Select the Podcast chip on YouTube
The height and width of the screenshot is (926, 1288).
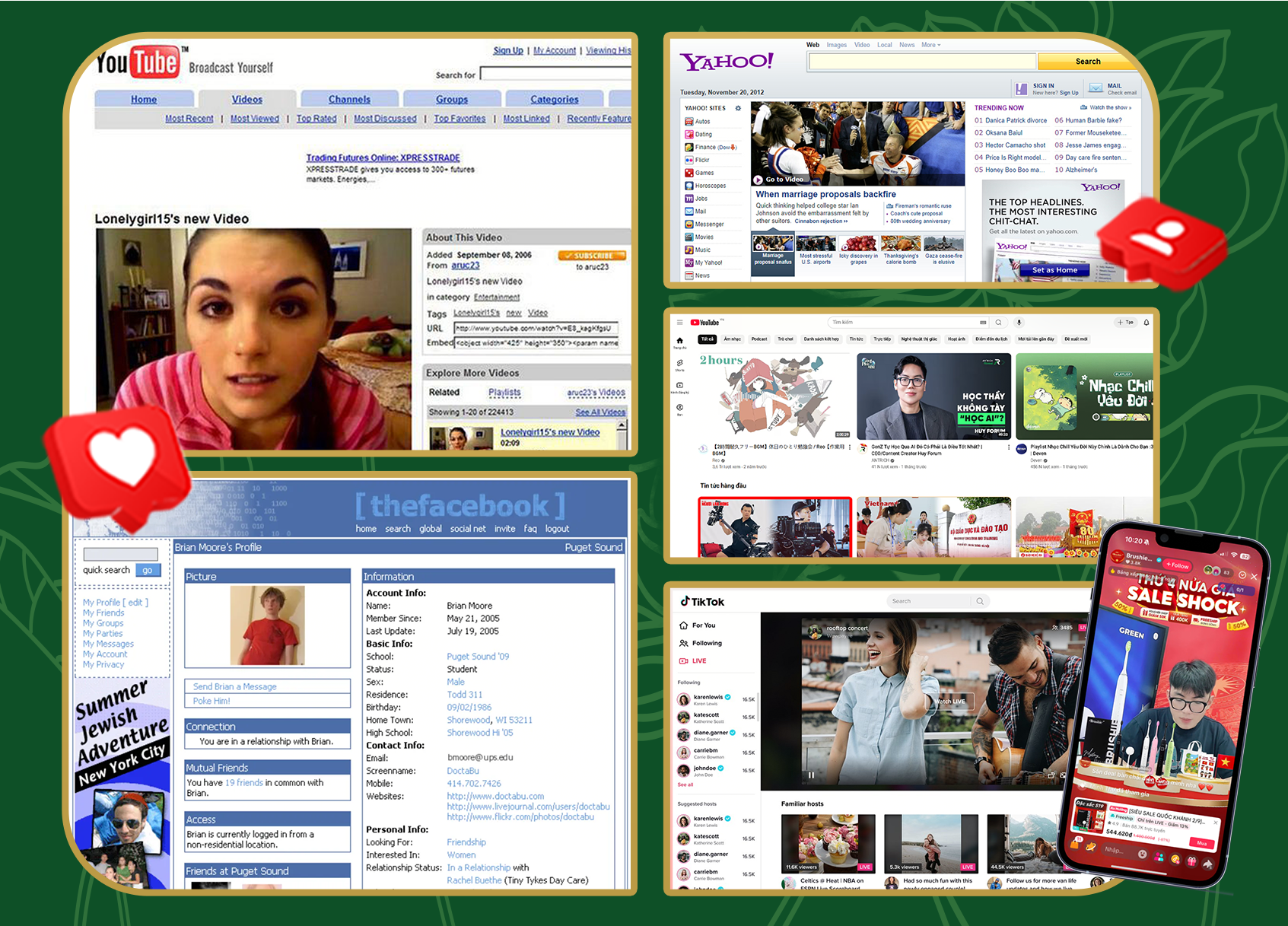[x=759, y=339]
